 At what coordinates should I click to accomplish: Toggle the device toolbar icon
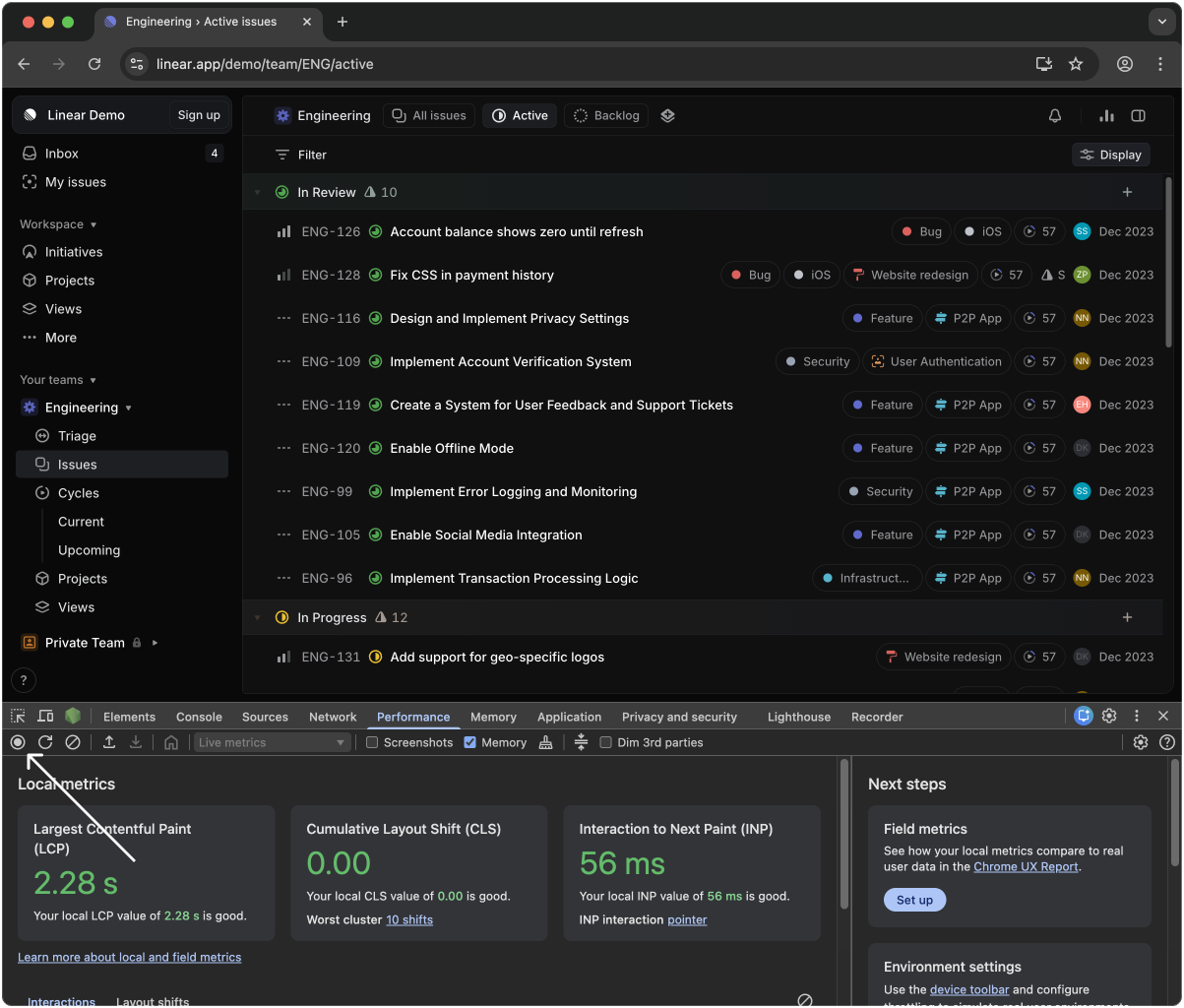[x=45, y=717]
